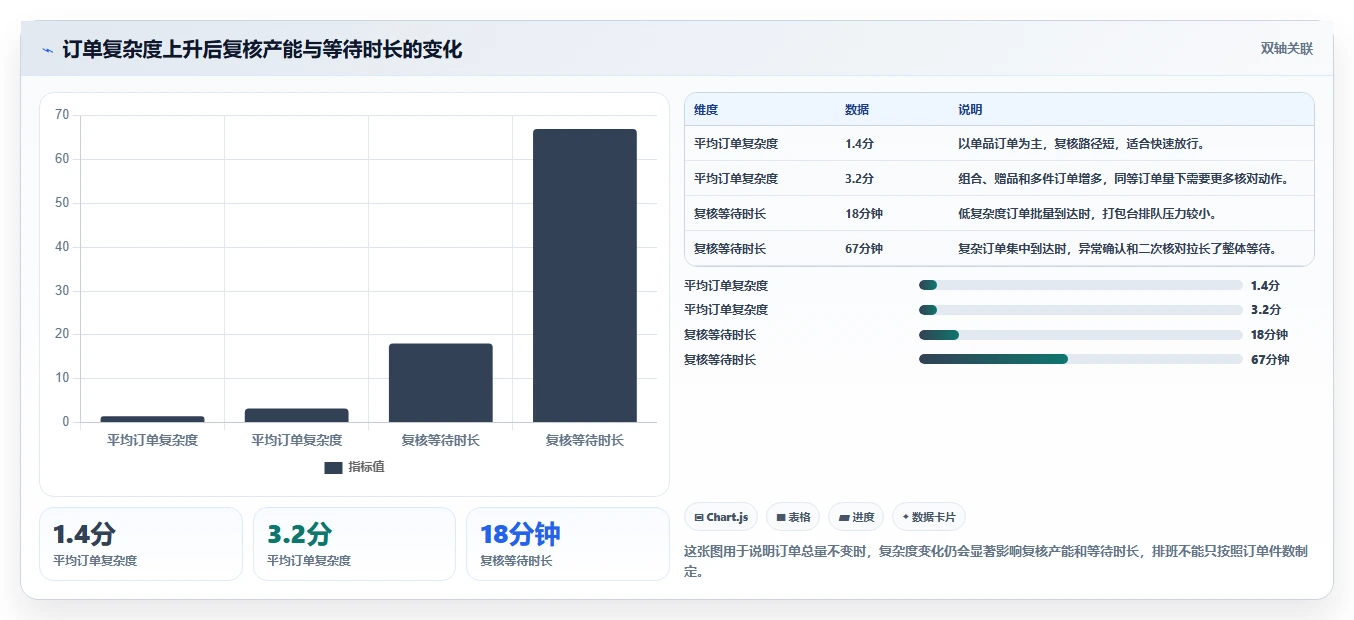
Task: Click the 指标值 legend color swatch
Action: [333, 468]
